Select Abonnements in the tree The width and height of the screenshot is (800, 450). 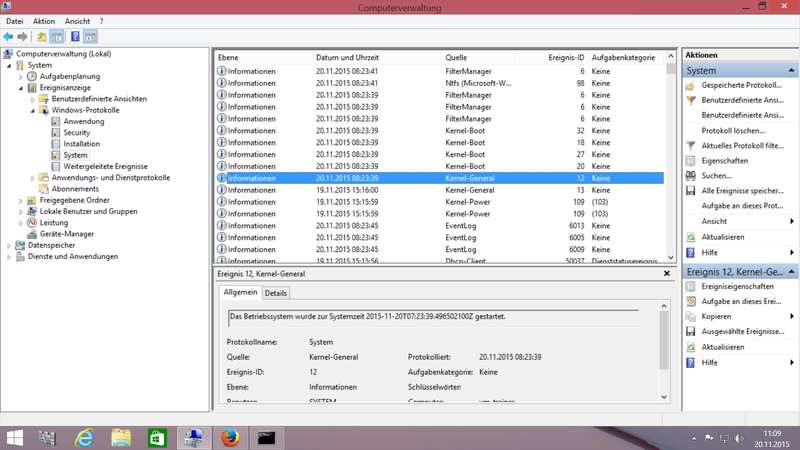point(75,189)
